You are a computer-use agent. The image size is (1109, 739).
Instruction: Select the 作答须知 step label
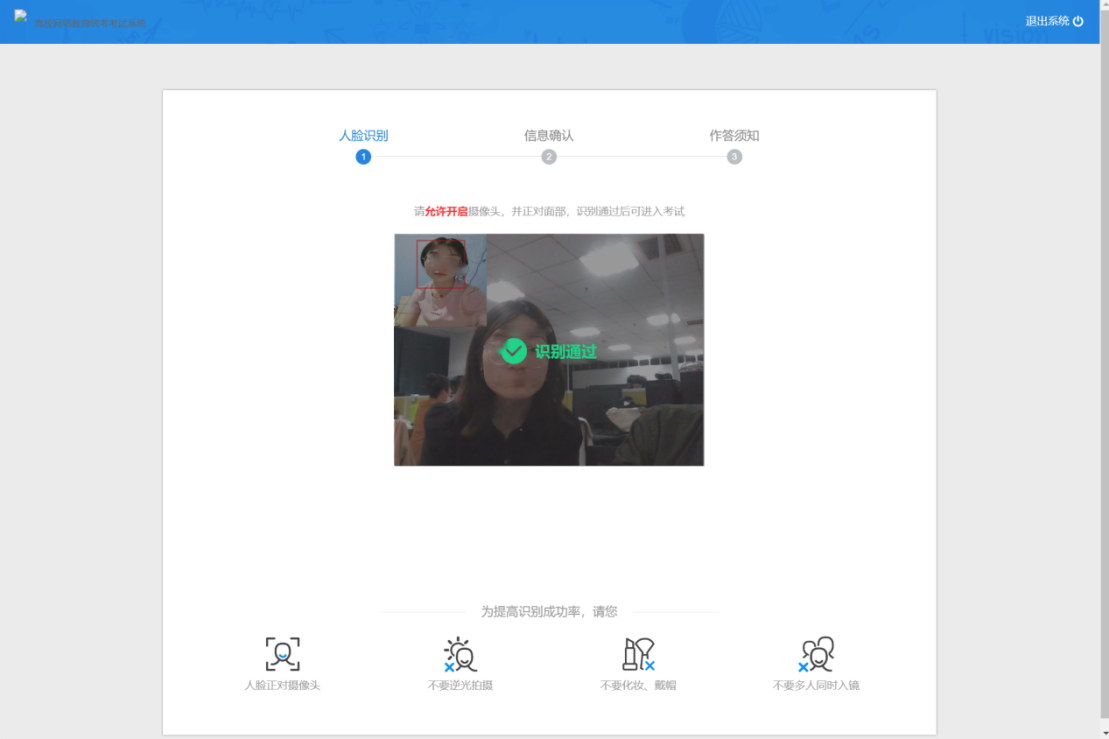click(x=734, y=136)
